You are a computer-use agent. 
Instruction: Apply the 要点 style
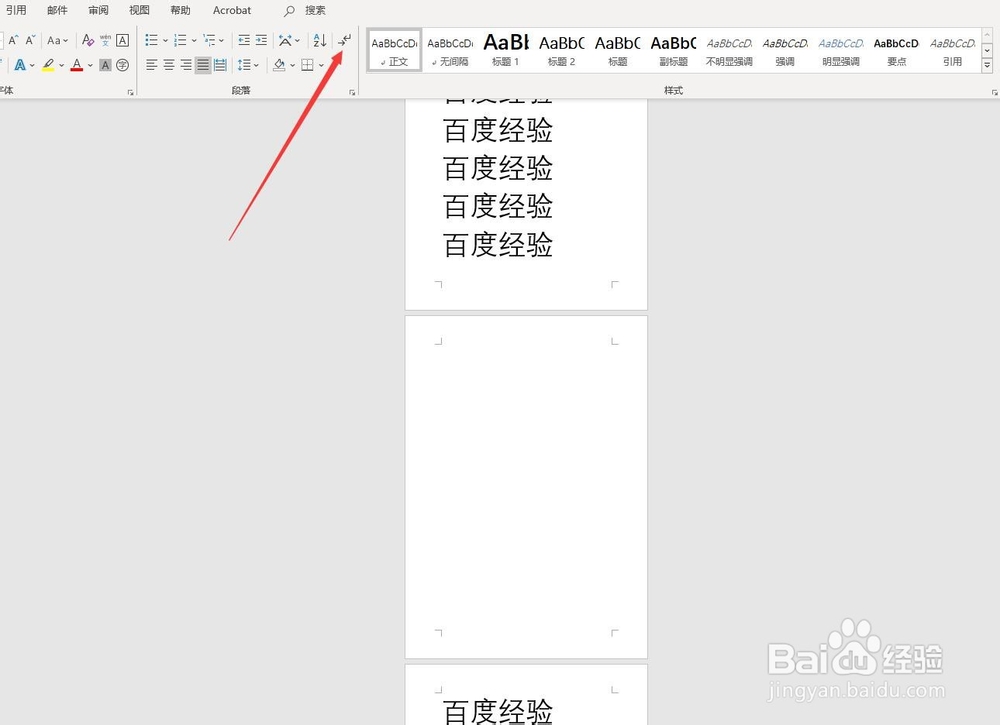(897, 50)
